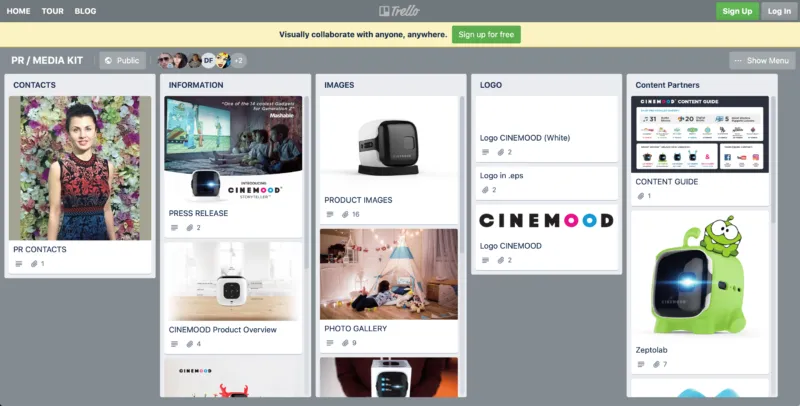Viewport: 800px width, 406px height.
Task: Click the globe icon on Public button
Action: [x=108, y=60]
